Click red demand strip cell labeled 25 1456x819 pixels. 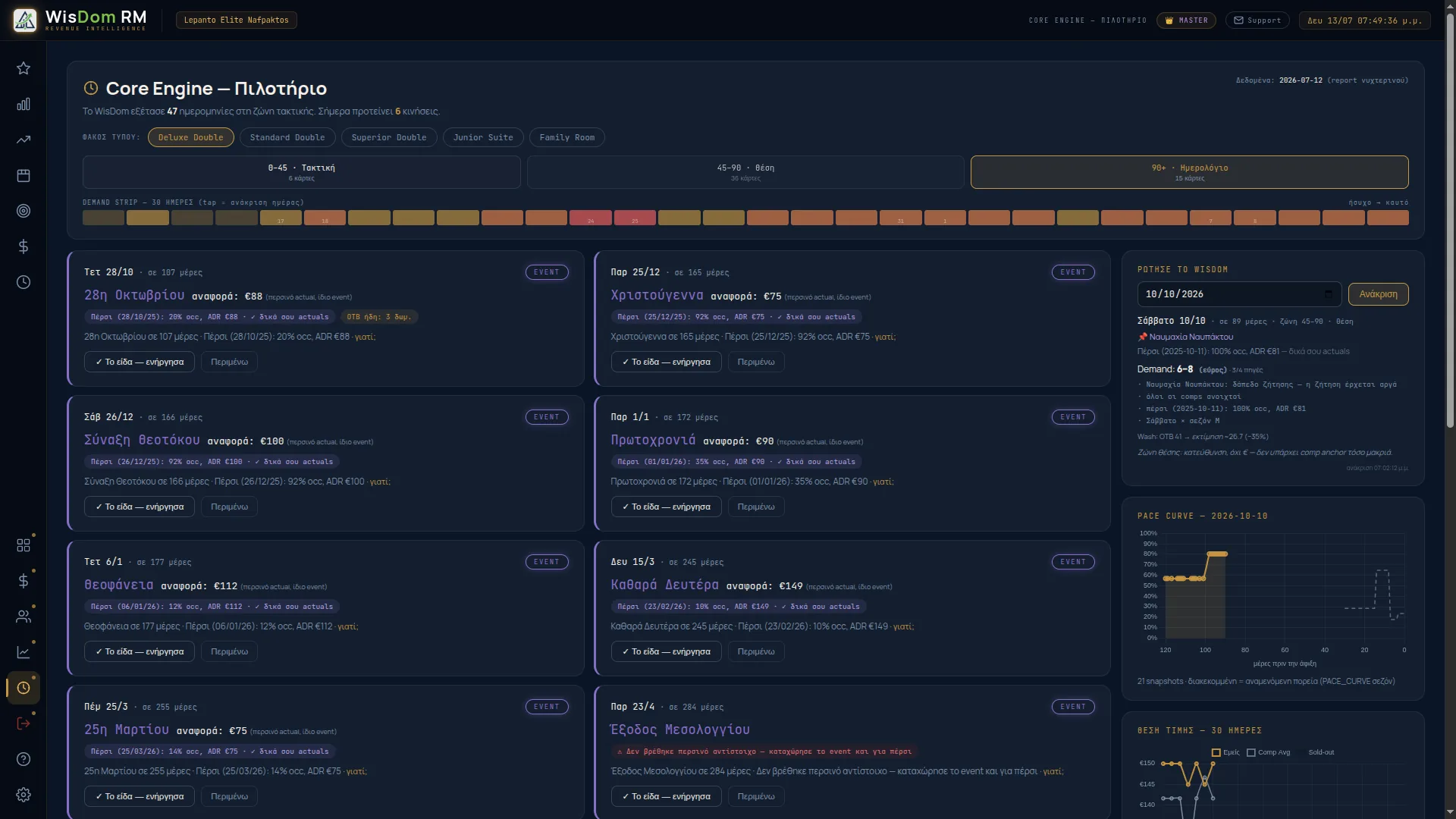tap(635, 218)
